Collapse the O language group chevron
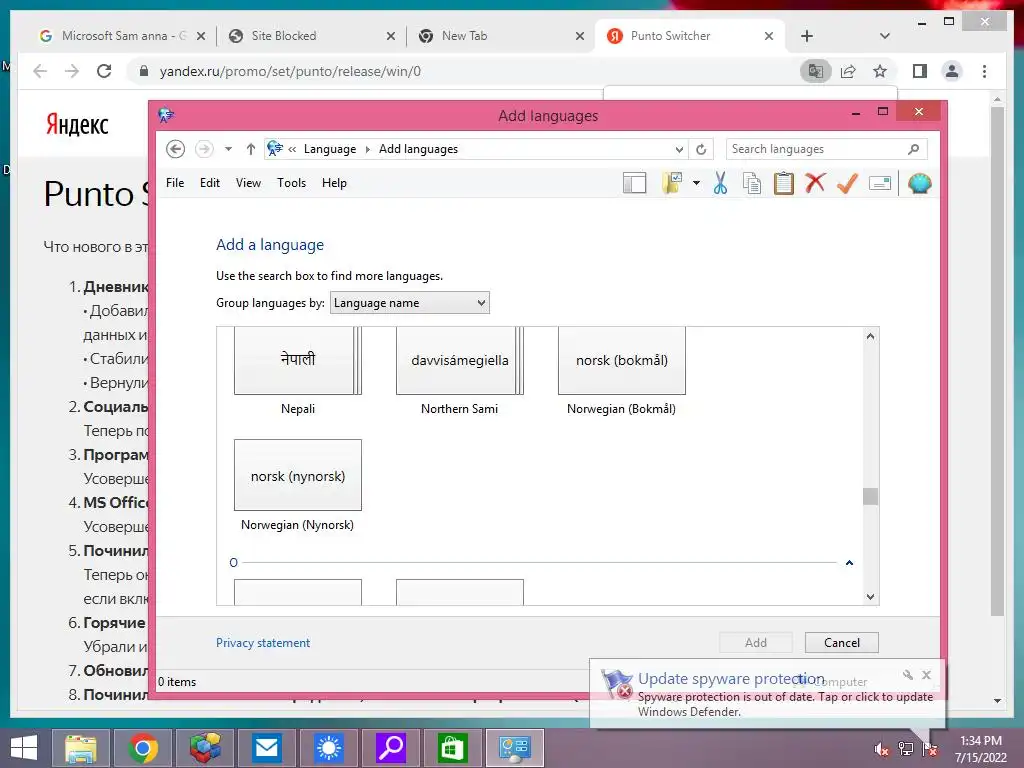Viewport: 1024px width, 768px height. 849,563
